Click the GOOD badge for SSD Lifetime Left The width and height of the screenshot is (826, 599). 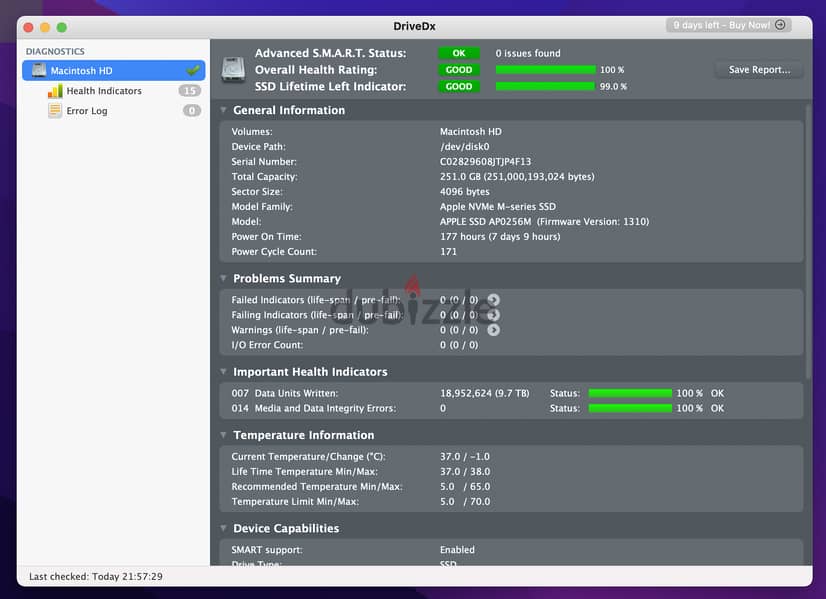(x=459, y=86)
